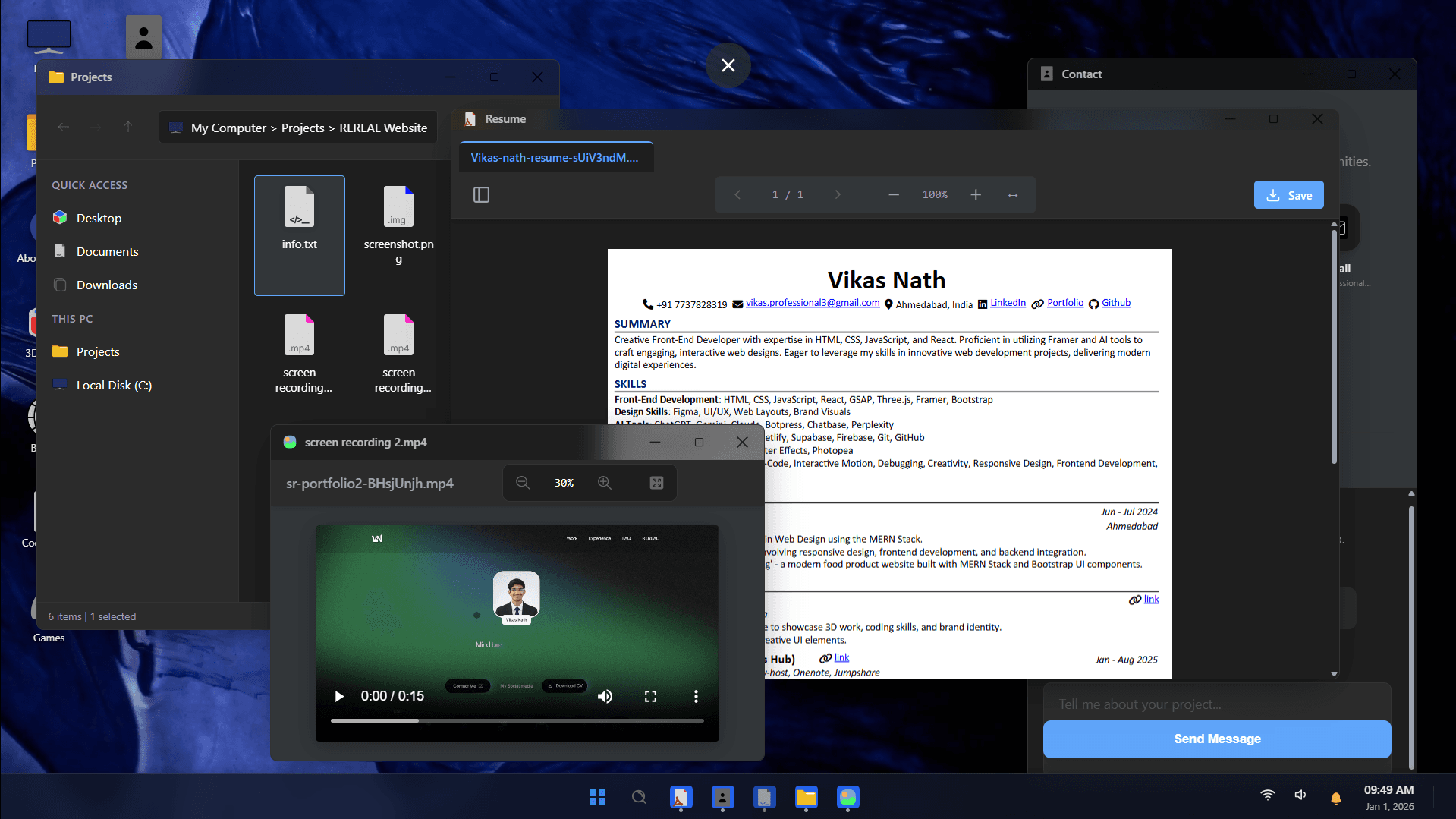Image resolution: width=1456 pixels, height=819 pixels.
Task: Open the LinkedIn link in the resume
Action: point(1008,303)
